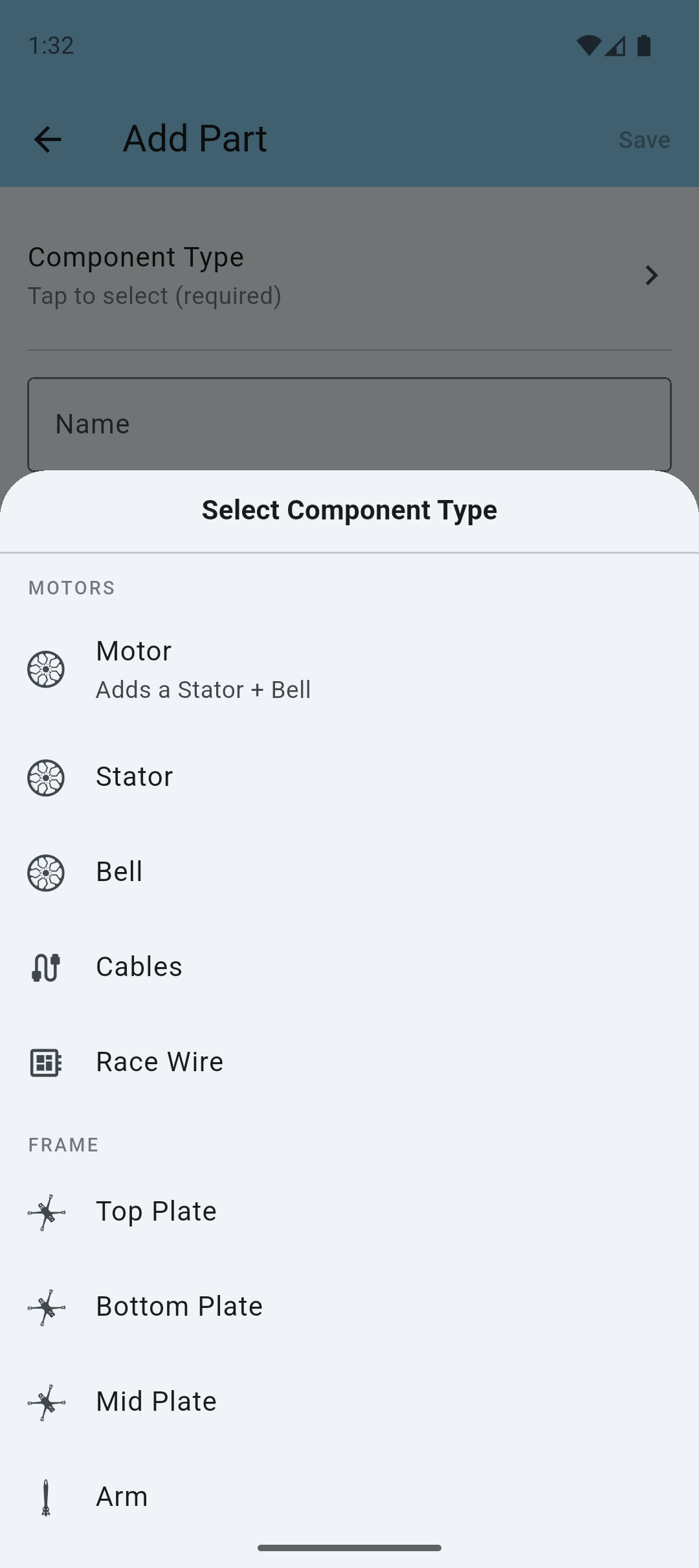Tap the Arm icon
This screenshot has height=1568, width=699.
point(46,1497)
